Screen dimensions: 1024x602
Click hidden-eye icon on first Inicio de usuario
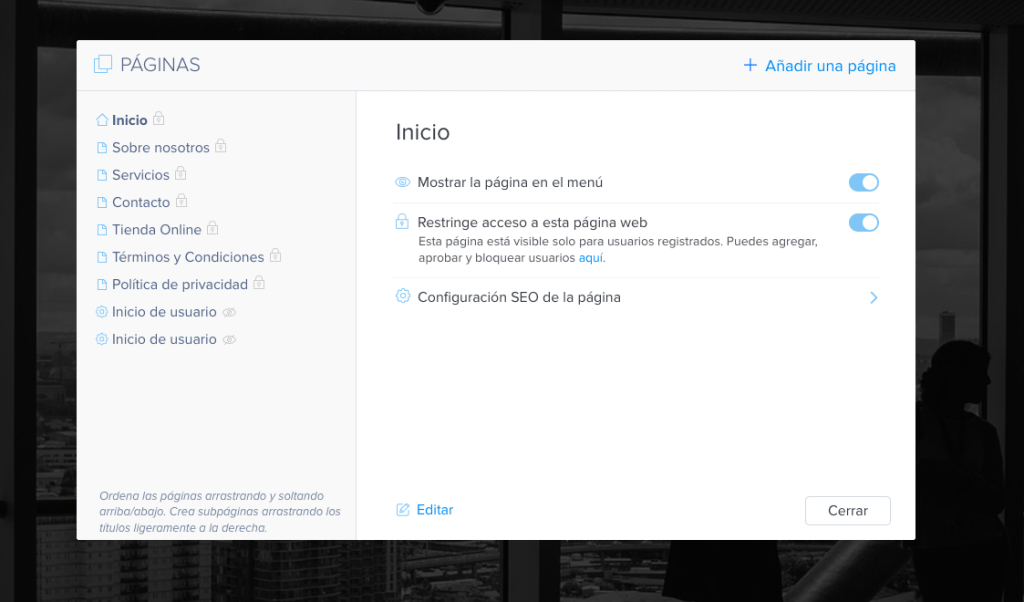pos(229,313)
